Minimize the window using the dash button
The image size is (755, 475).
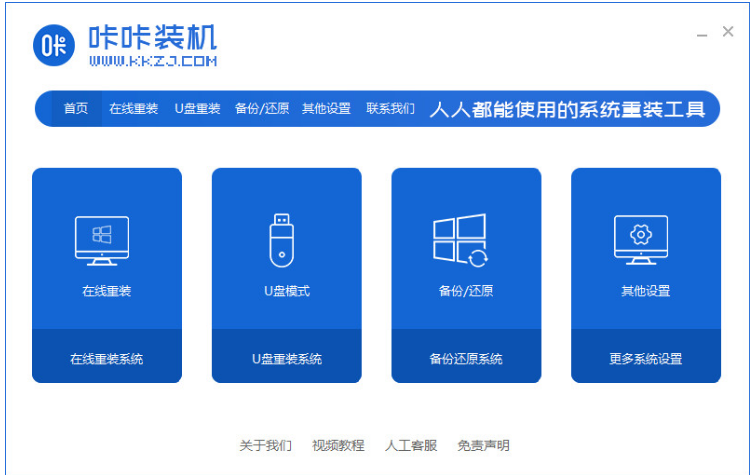701,33
